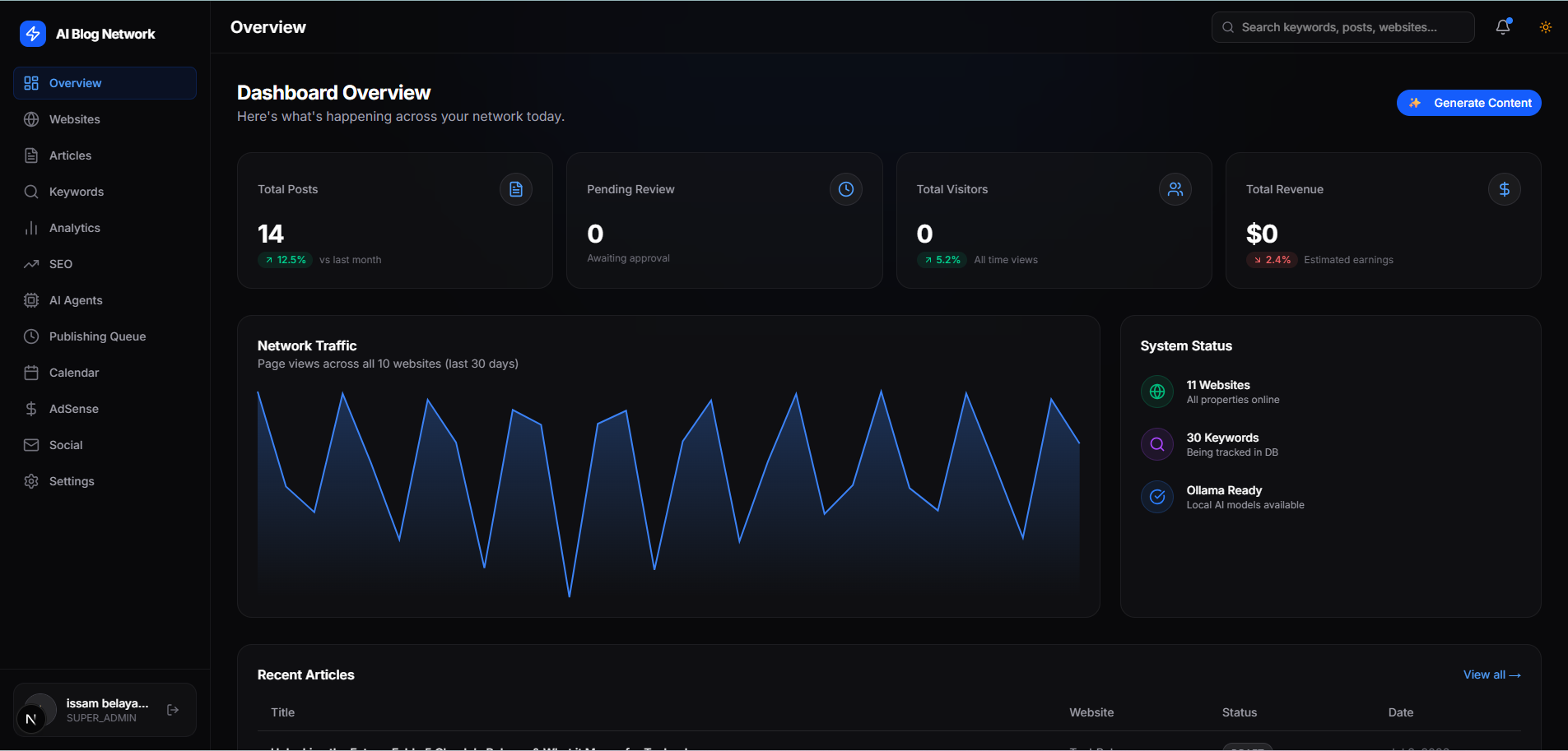Click the 5.2% visitors growth badge

point(942,260)
